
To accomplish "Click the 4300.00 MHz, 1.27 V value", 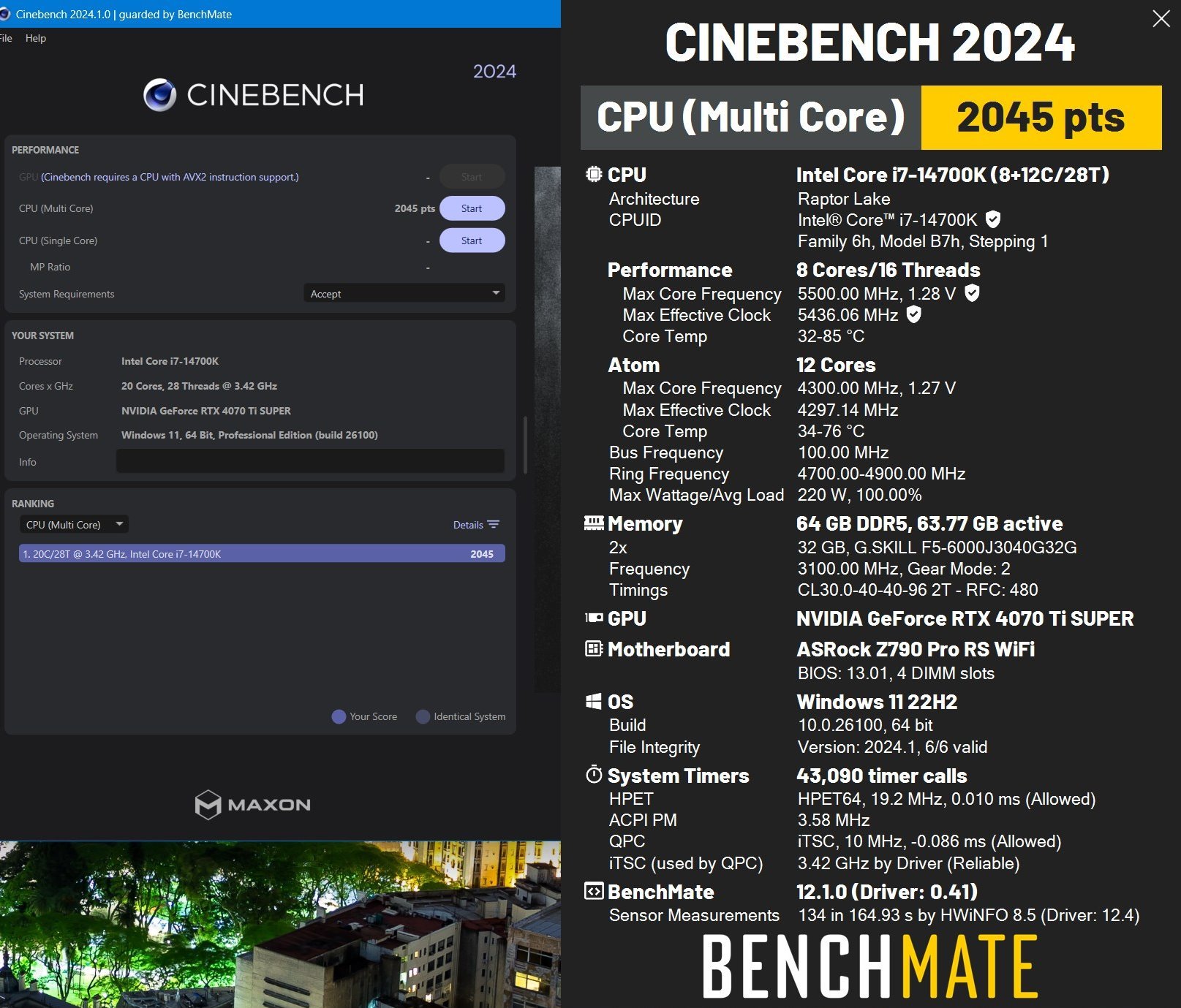I will (877, 388).
